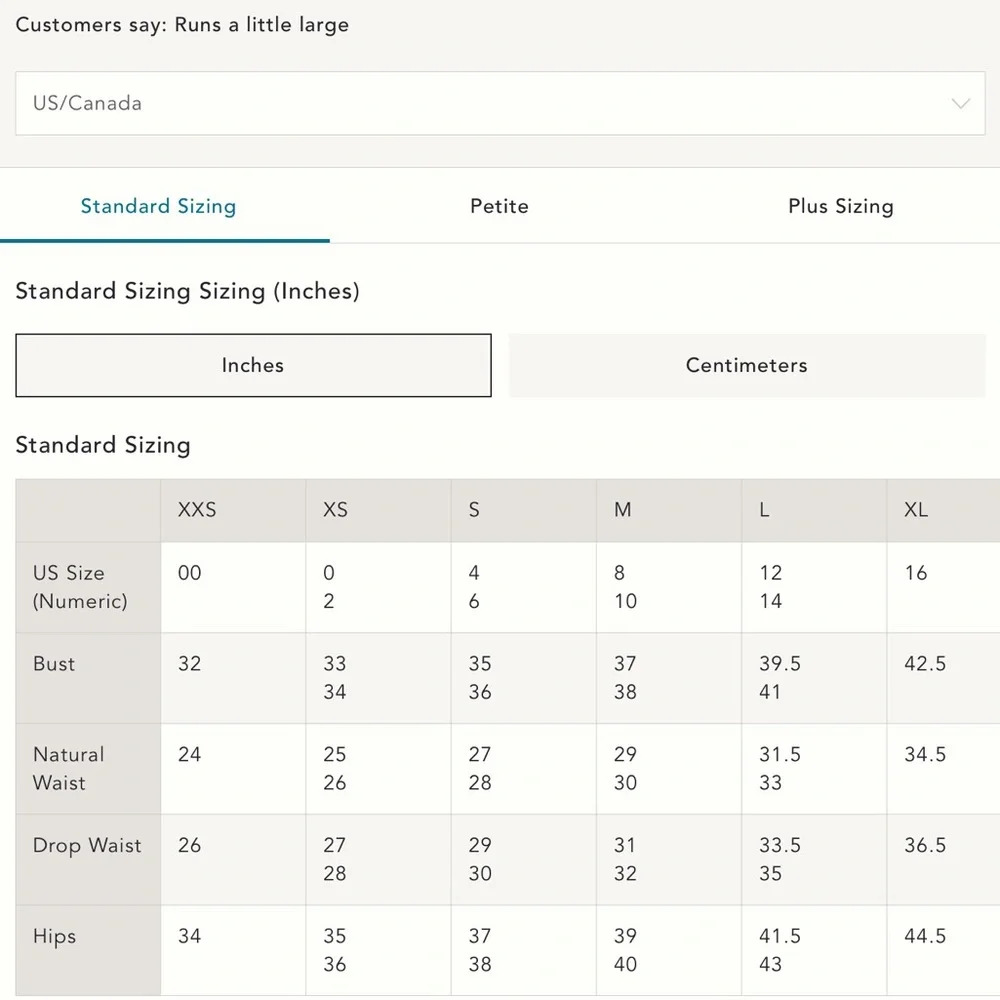
Task: Click the XL size column header
Action: (916, 510)
